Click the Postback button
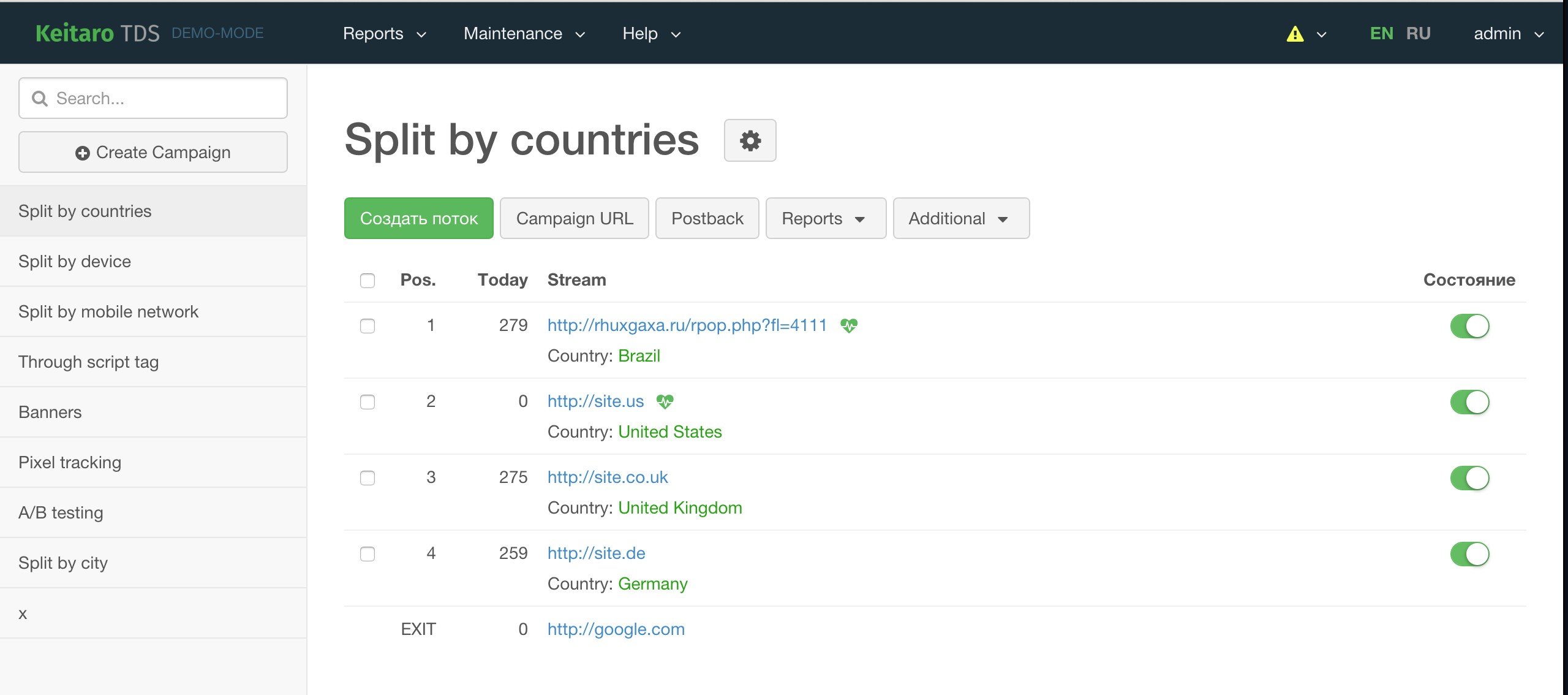Image resolution: width=1568 pixels, height=695 pixels. click(x=707, y=218)
